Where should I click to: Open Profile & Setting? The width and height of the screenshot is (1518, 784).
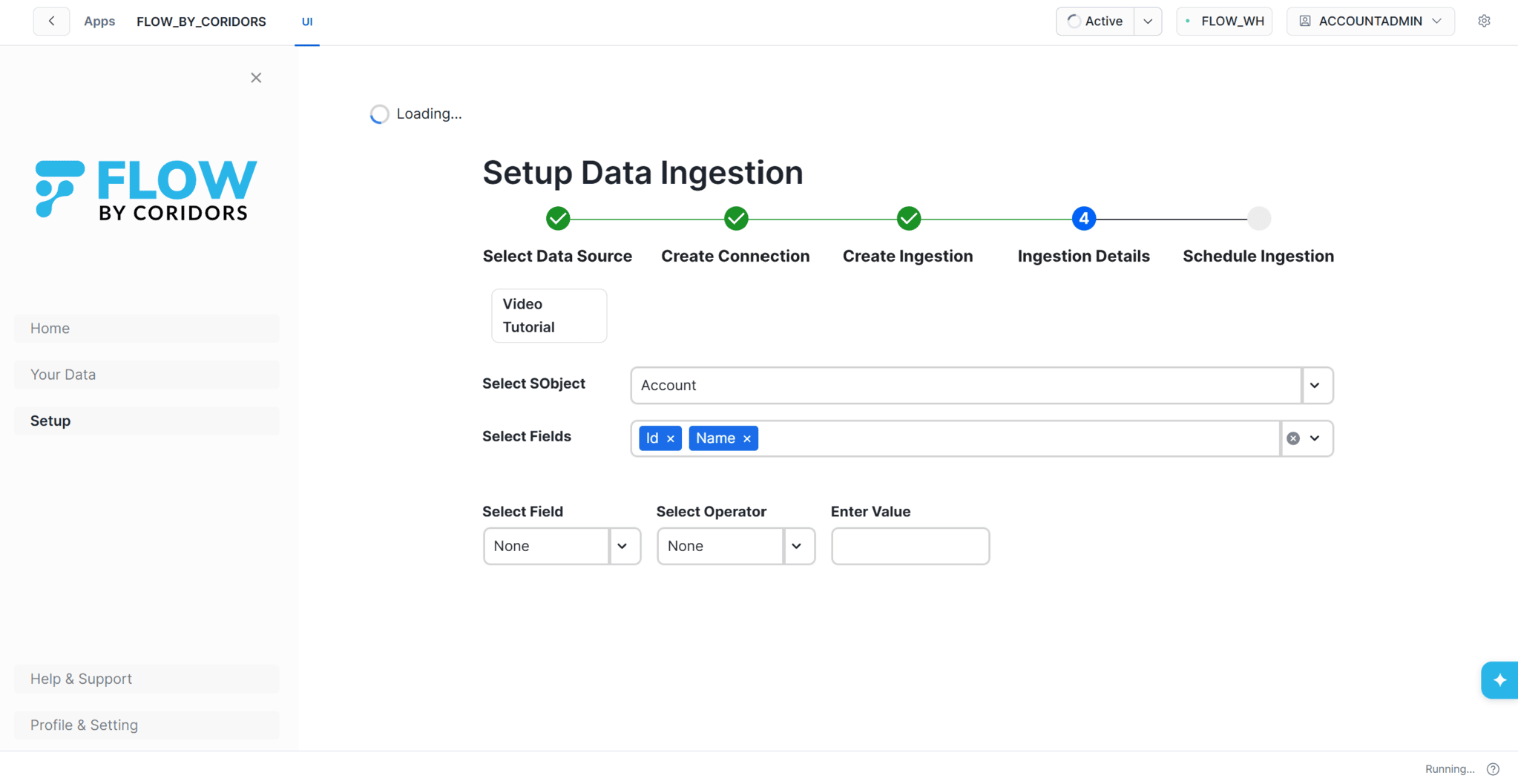pyautogui.click(x=147, y=725)
